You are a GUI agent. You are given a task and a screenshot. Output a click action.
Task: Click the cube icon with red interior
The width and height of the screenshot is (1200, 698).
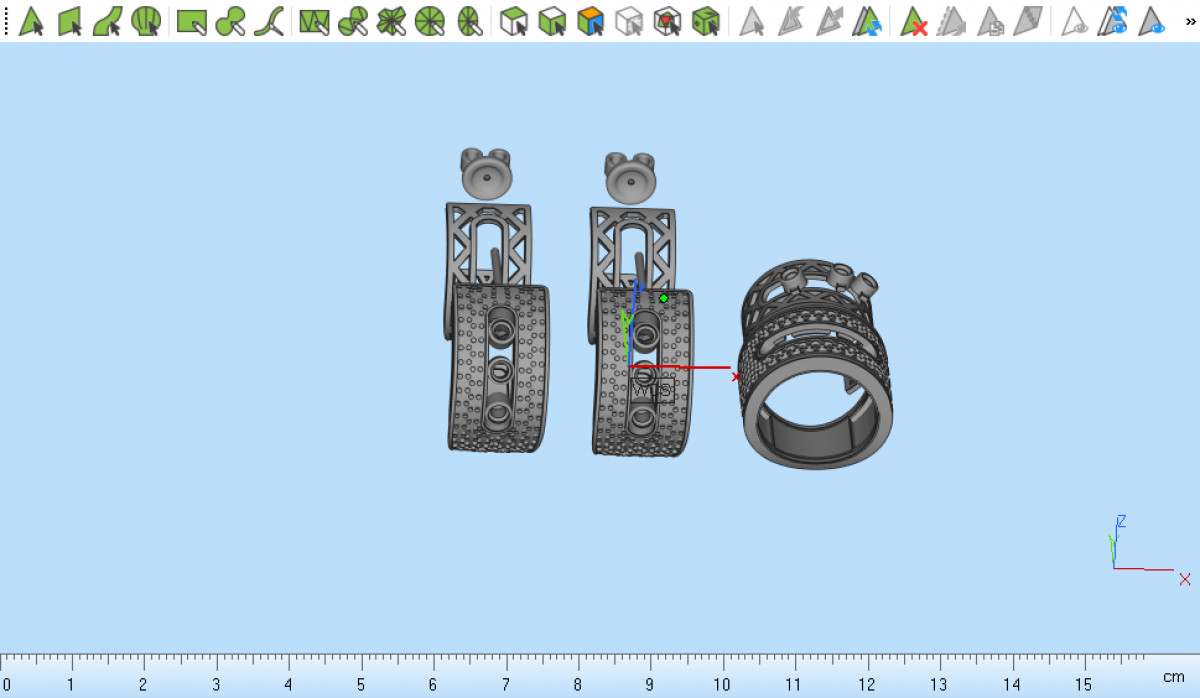tap(667, 21)
